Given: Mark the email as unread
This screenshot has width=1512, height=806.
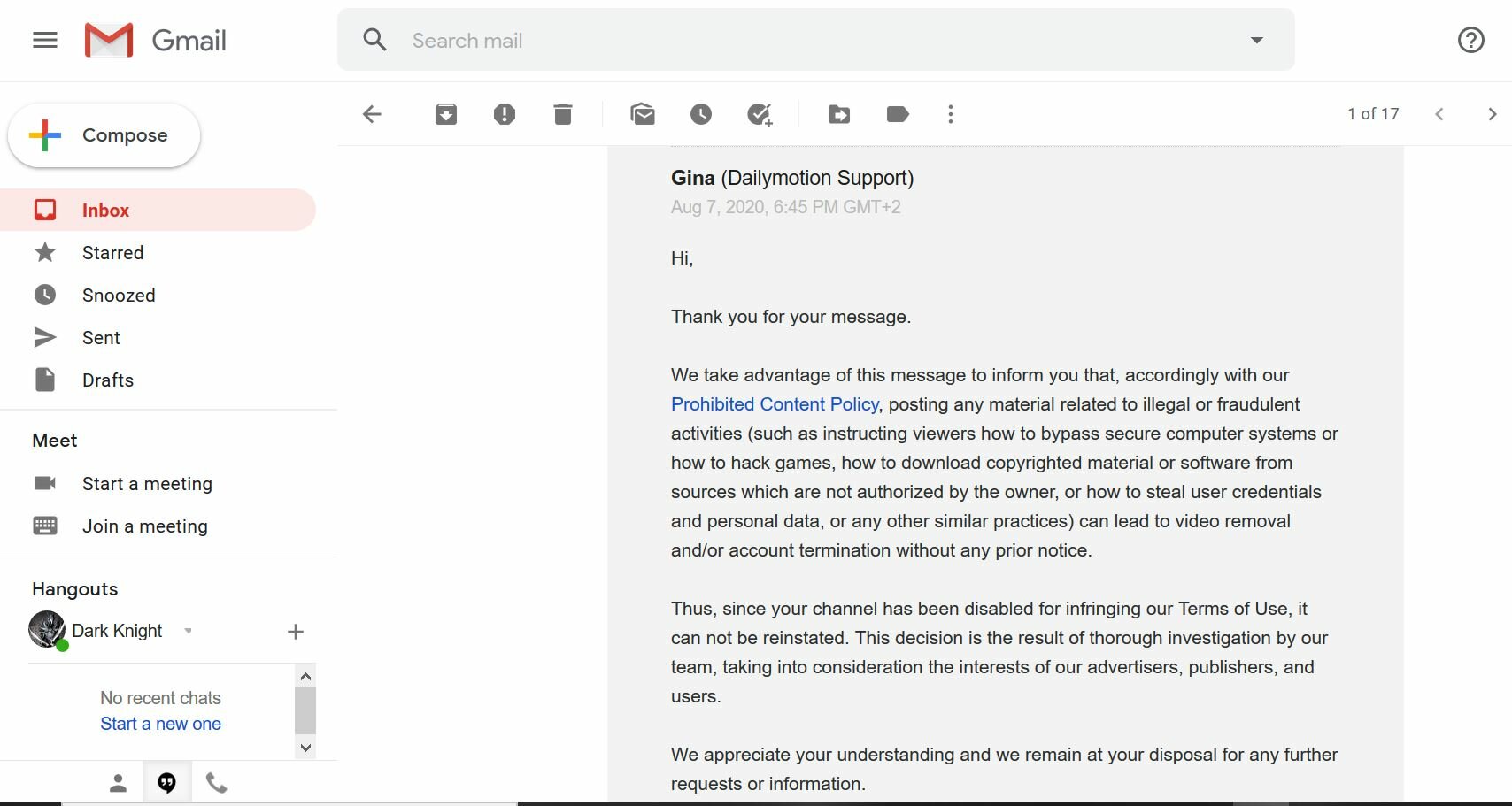Looking at the screenshot, I should 643,114.
